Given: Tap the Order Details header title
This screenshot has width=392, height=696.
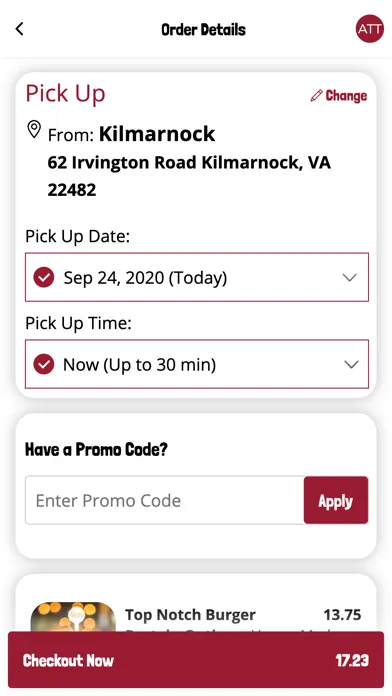Looking at the screenshot, I should click(x=203, y=30).
